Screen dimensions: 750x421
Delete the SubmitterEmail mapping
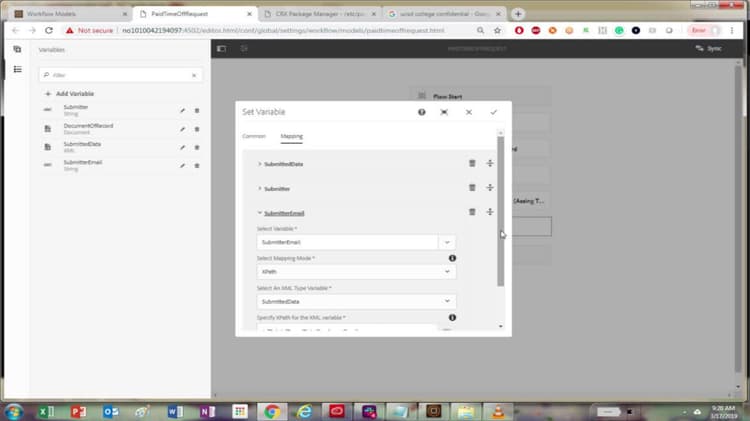click(472, 211)
